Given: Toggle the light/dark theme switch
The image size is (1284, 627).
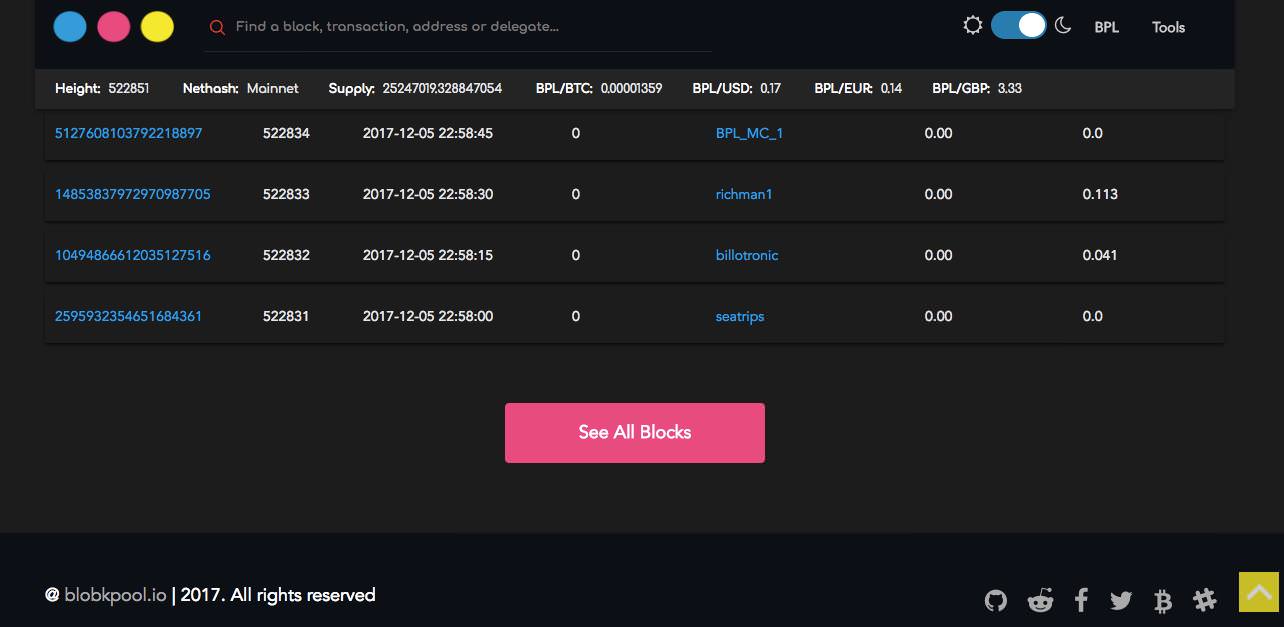Looking at the screenshot, I should tap(1018, 26).
